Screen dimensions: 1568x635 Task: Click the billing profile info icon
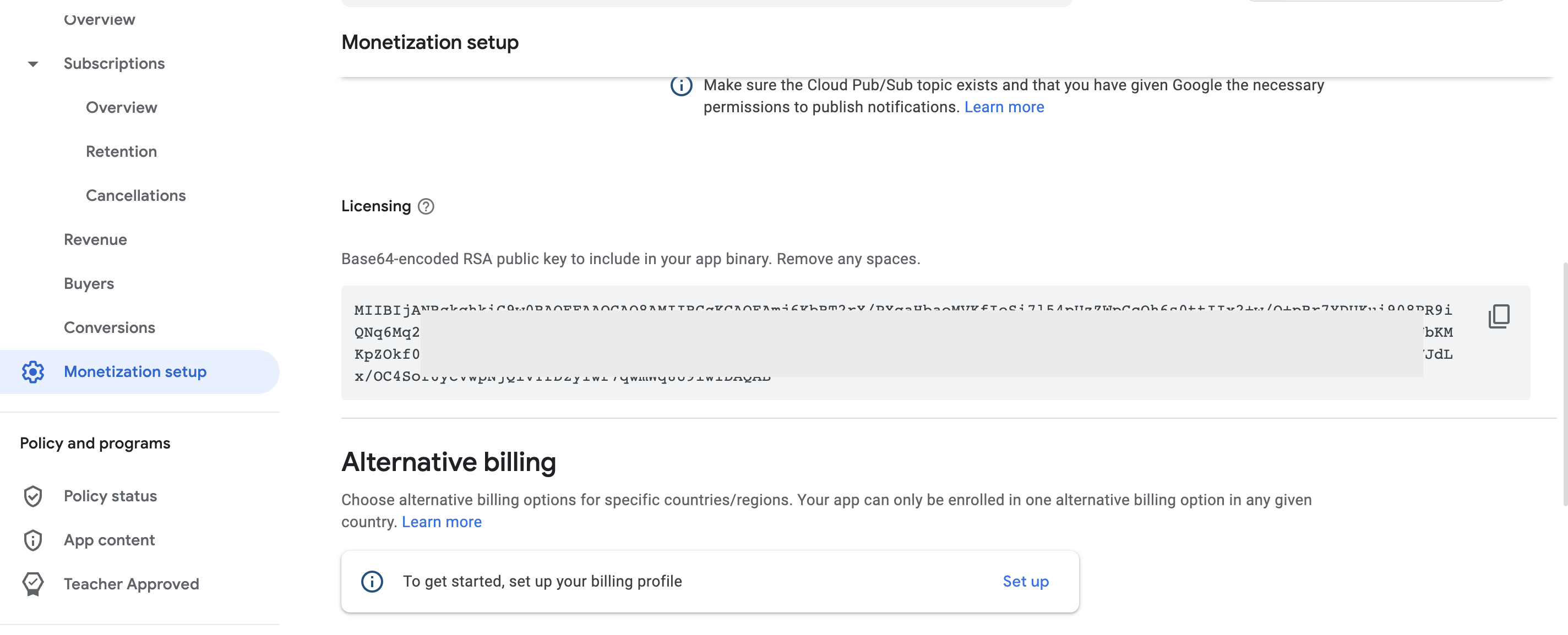372,582
